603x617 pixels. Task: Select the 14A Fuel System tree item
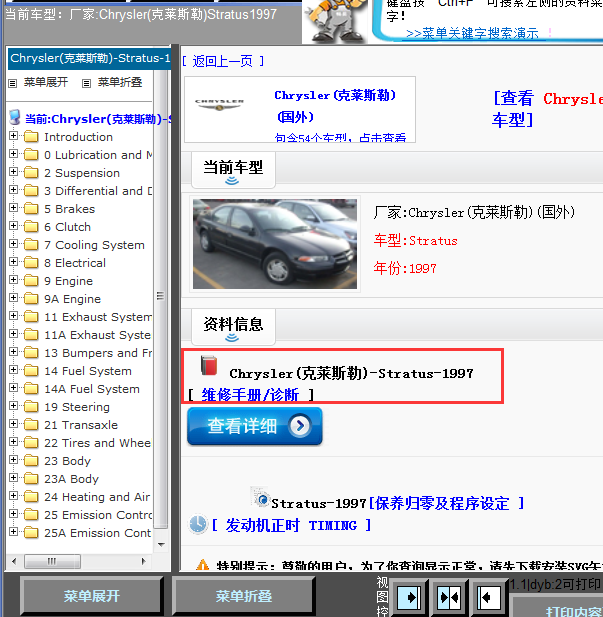coord(92,389)
